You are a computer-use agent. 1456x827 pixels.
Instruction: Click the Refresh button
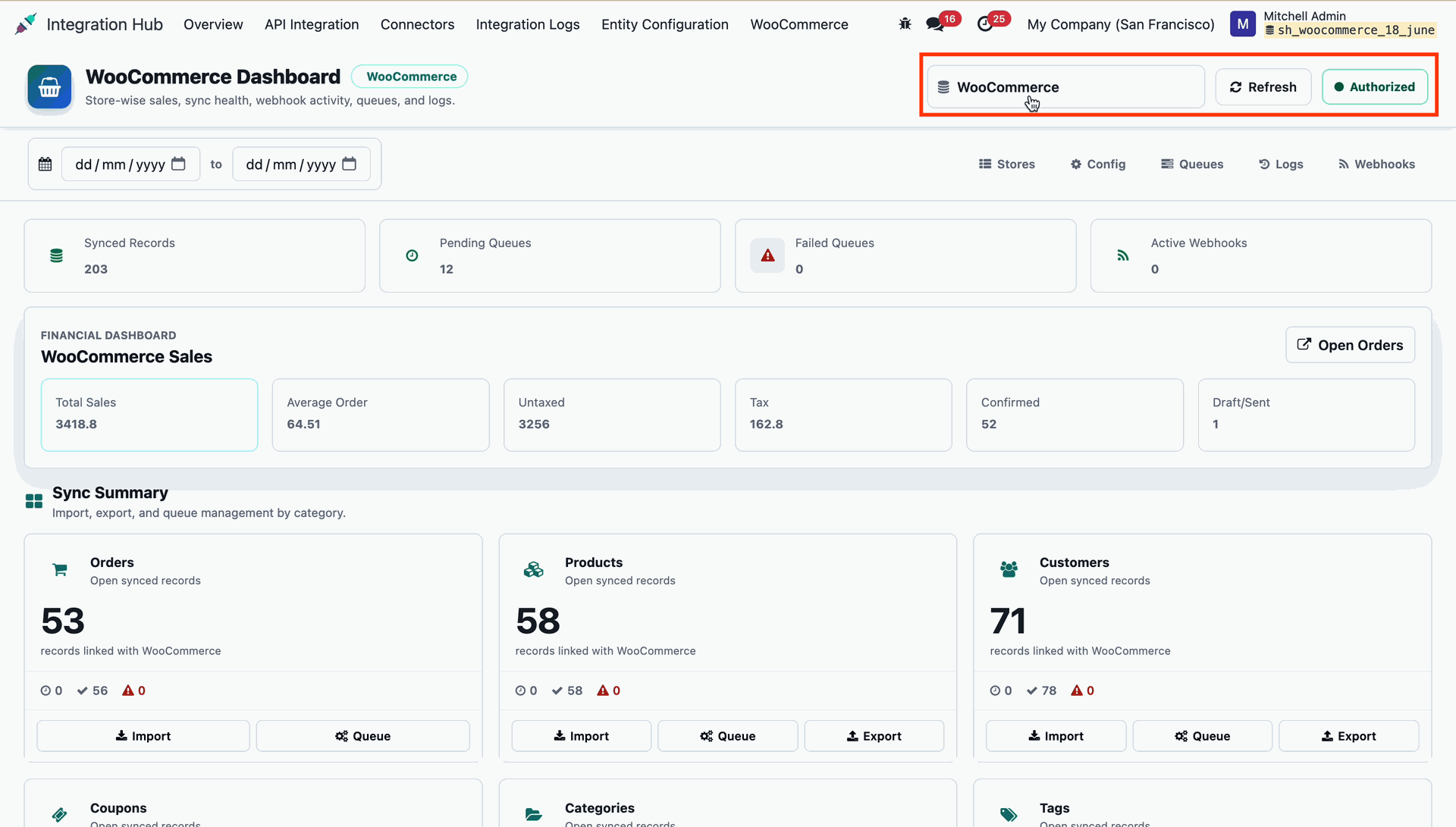[x=1263, y=87]
